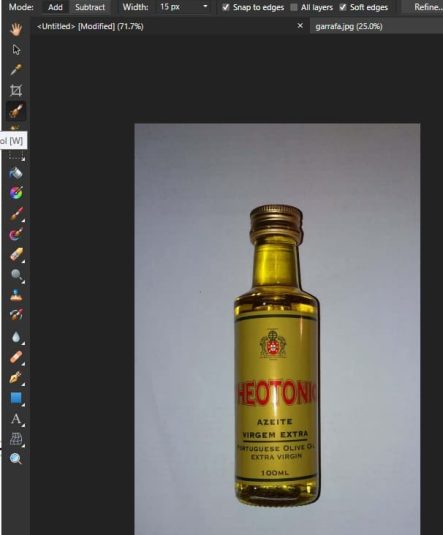443x535 pixels.
Task: Select the Pen tool
Action: click(x=16, y=377)
